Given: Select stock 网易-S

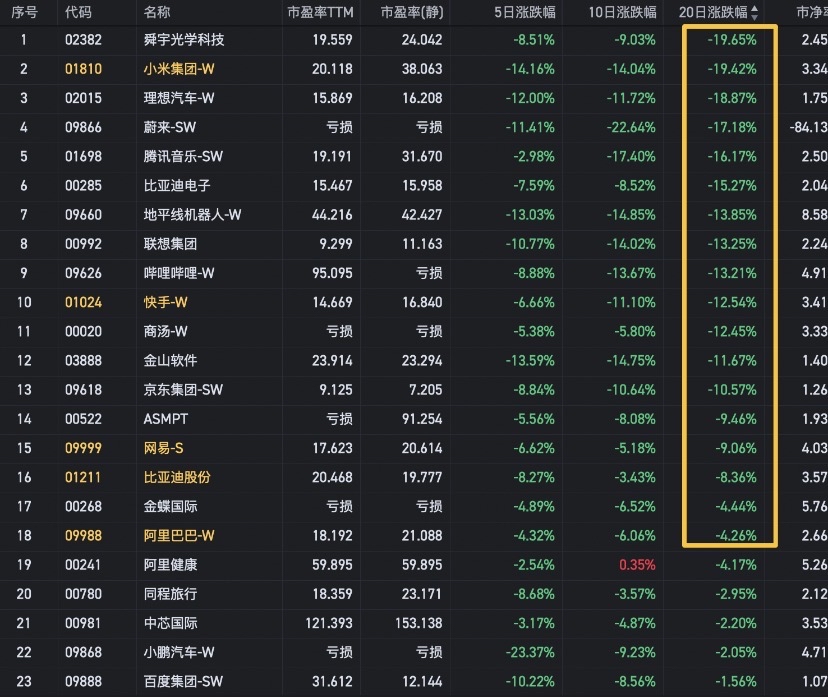Looking at the screenshot, I should click(164, 448).
